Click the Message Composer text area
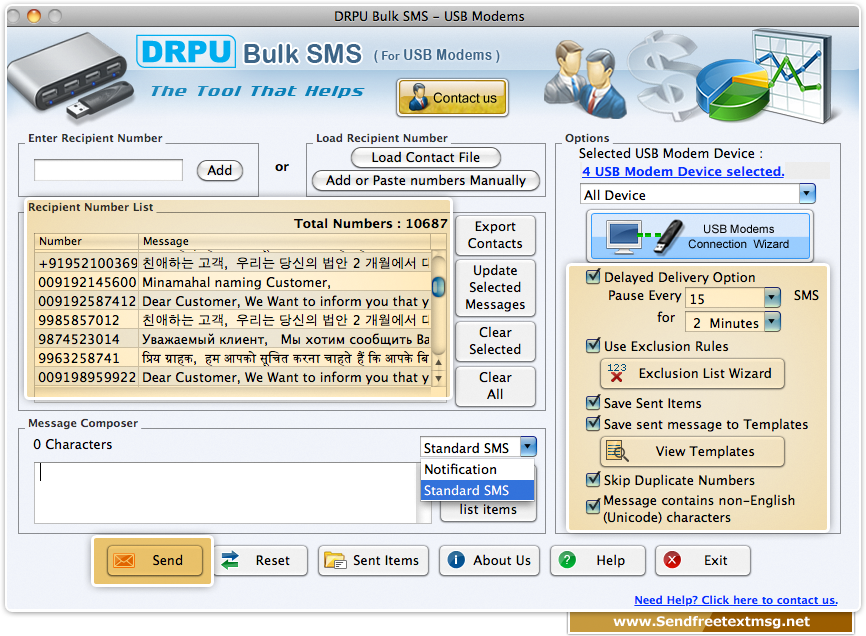This screenshot has width=866, height=636. [226, 492]
